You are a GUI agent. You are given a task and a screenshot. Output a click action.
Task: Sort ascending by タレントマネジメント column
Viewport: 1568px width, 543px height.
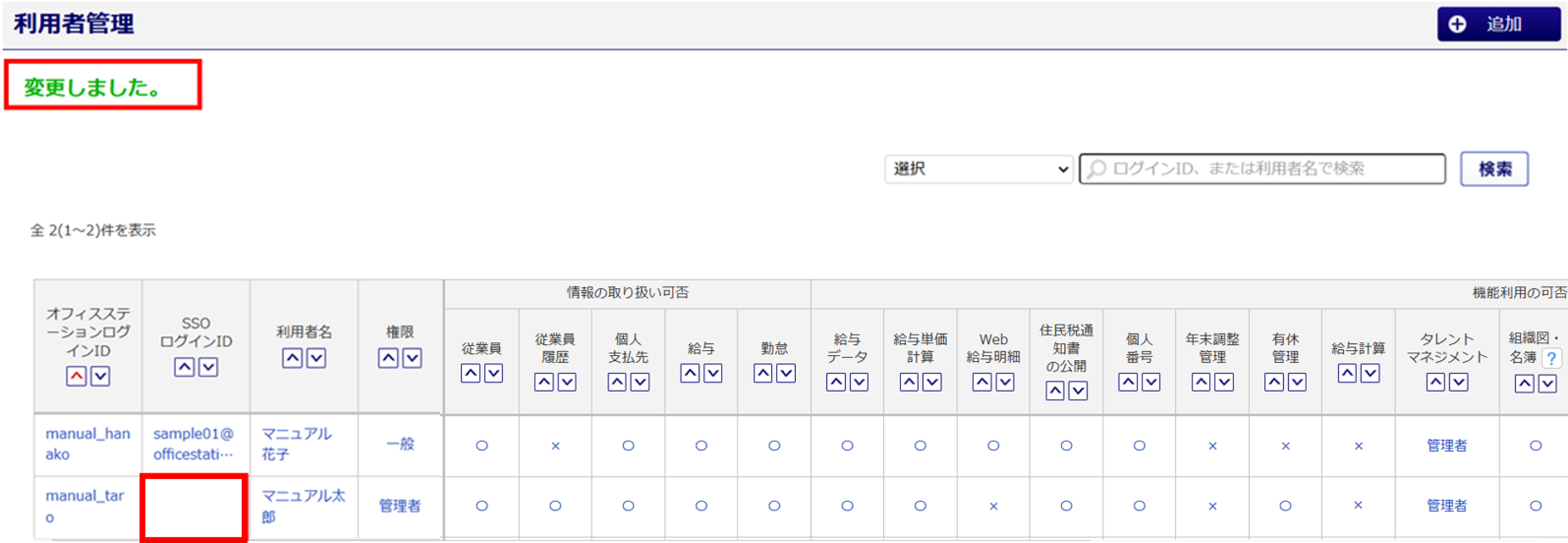click(x=1436, y=382)
